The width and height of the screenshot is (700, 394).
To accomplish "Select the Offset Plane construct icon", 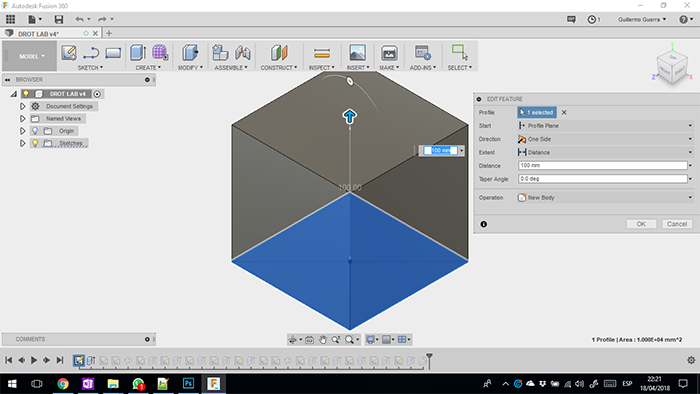I will point(279,53).
